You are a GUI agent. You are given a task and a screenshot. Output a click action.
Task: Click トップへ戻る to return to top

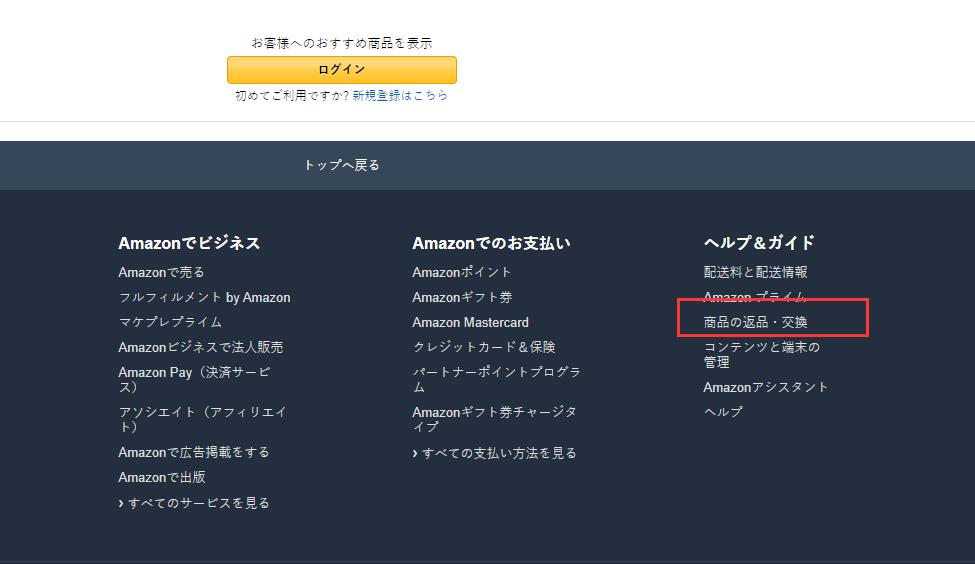point(341,165)
